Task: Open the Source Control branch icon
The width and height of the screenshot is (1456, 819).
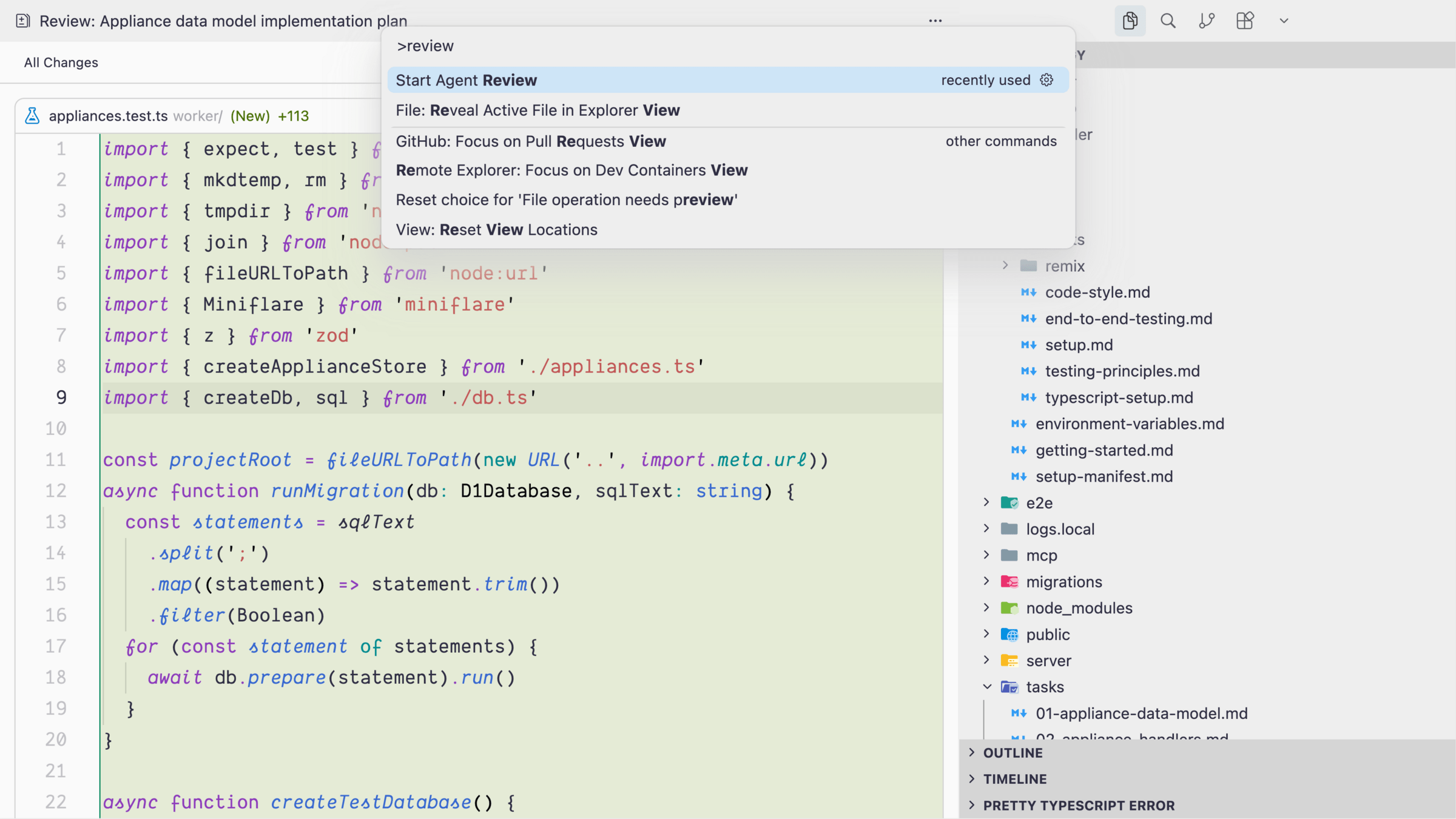Action: coord(1206,21)
